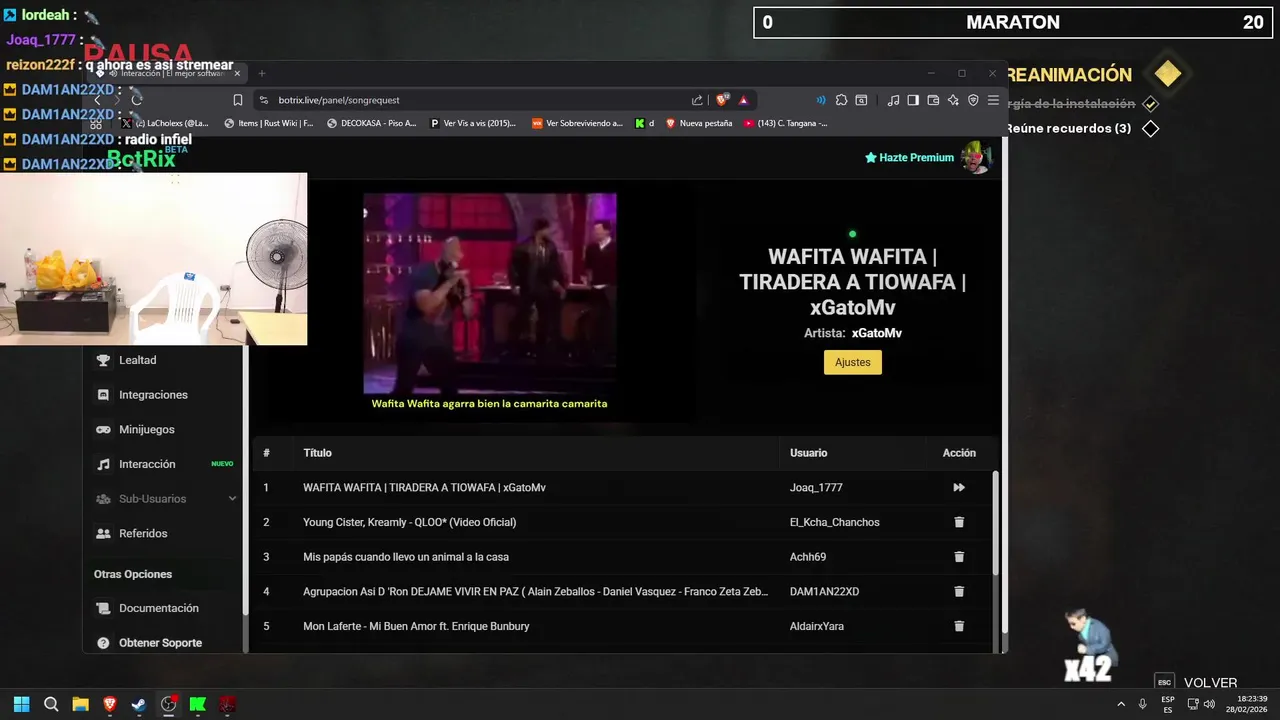Image resolution: width=1280 pixels, height=720 pixels.
Task: Open the Lealtad trophy sidebar item
Action: 103,360
